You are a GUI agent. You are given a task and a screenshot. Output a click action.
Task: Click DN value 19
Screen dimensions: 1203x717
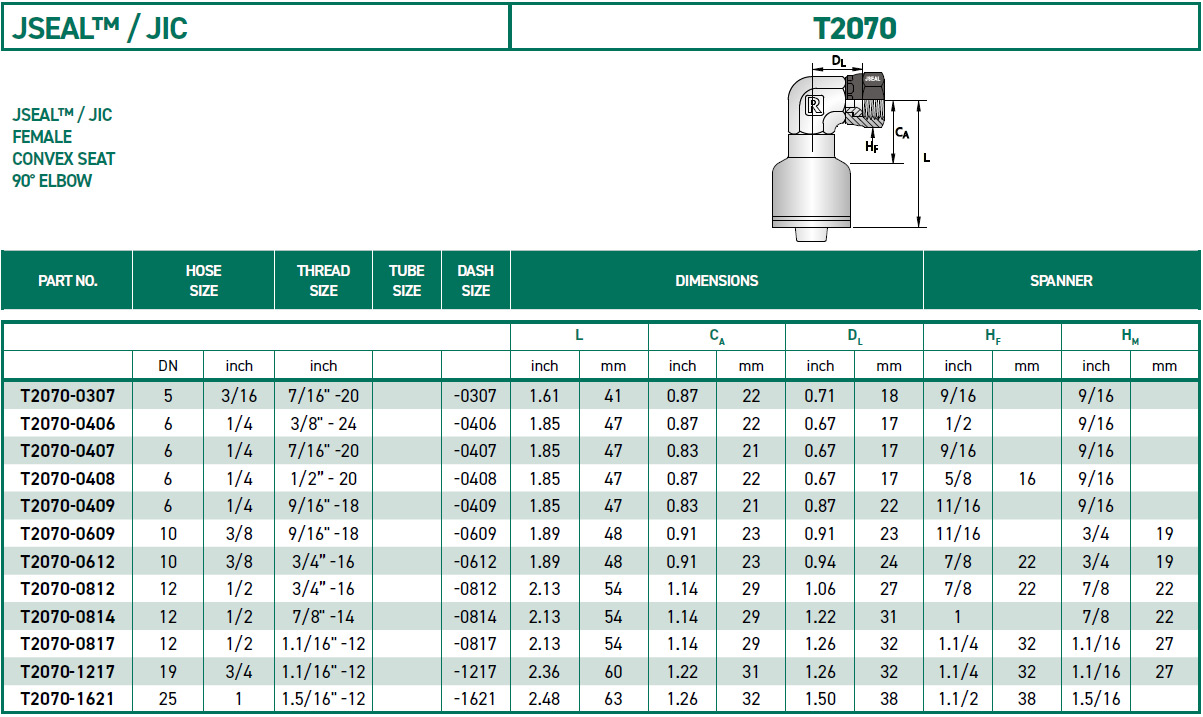(x=168, y=671)
